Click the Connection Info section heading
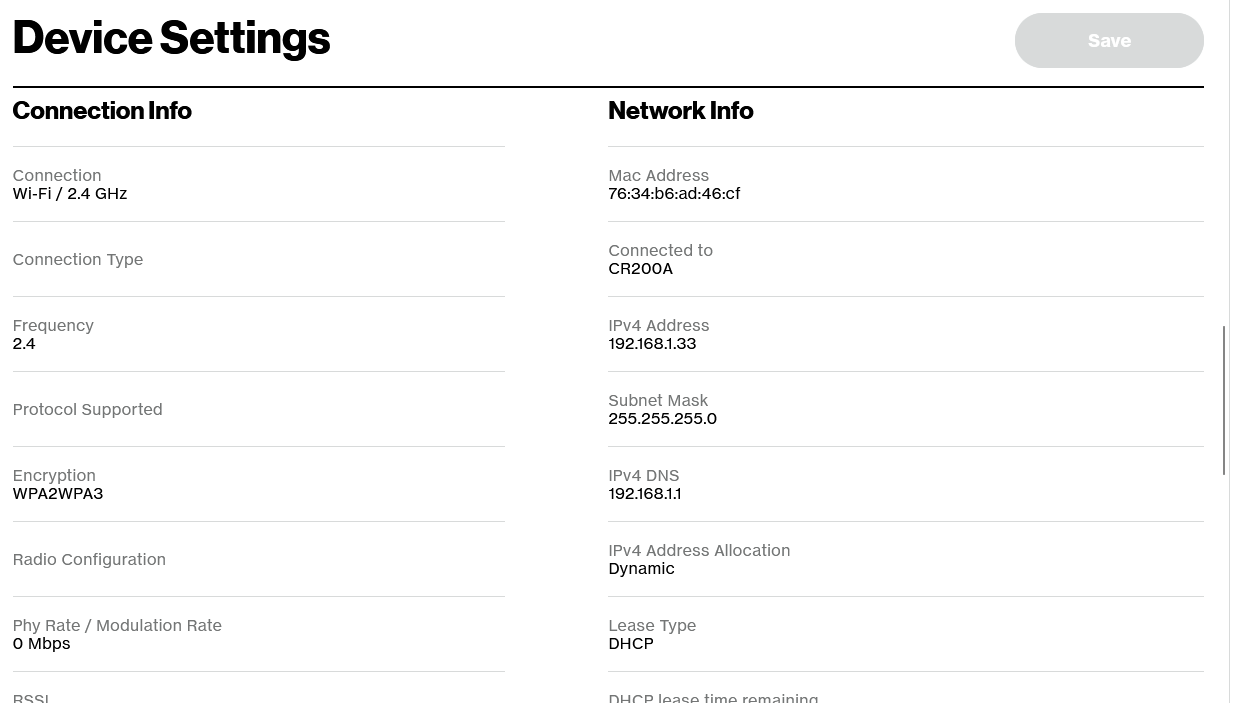This screenshot has height=703, width=1252. click(102, 110)
